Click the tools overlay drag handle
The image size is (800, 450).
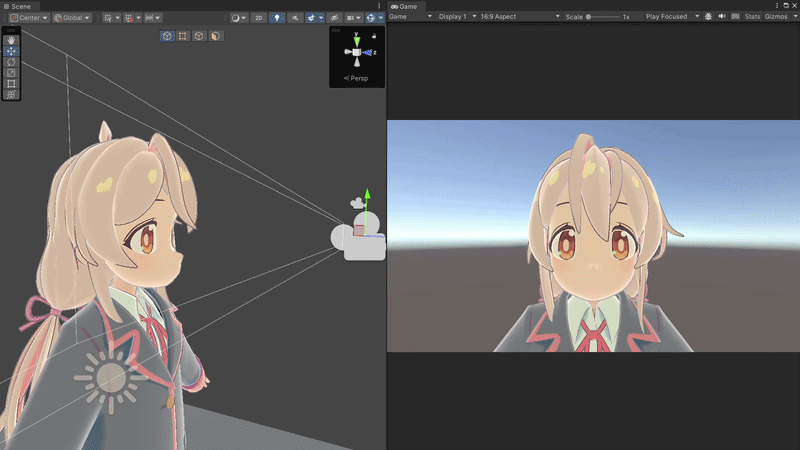pyautogui.click(x=11, y=31)
